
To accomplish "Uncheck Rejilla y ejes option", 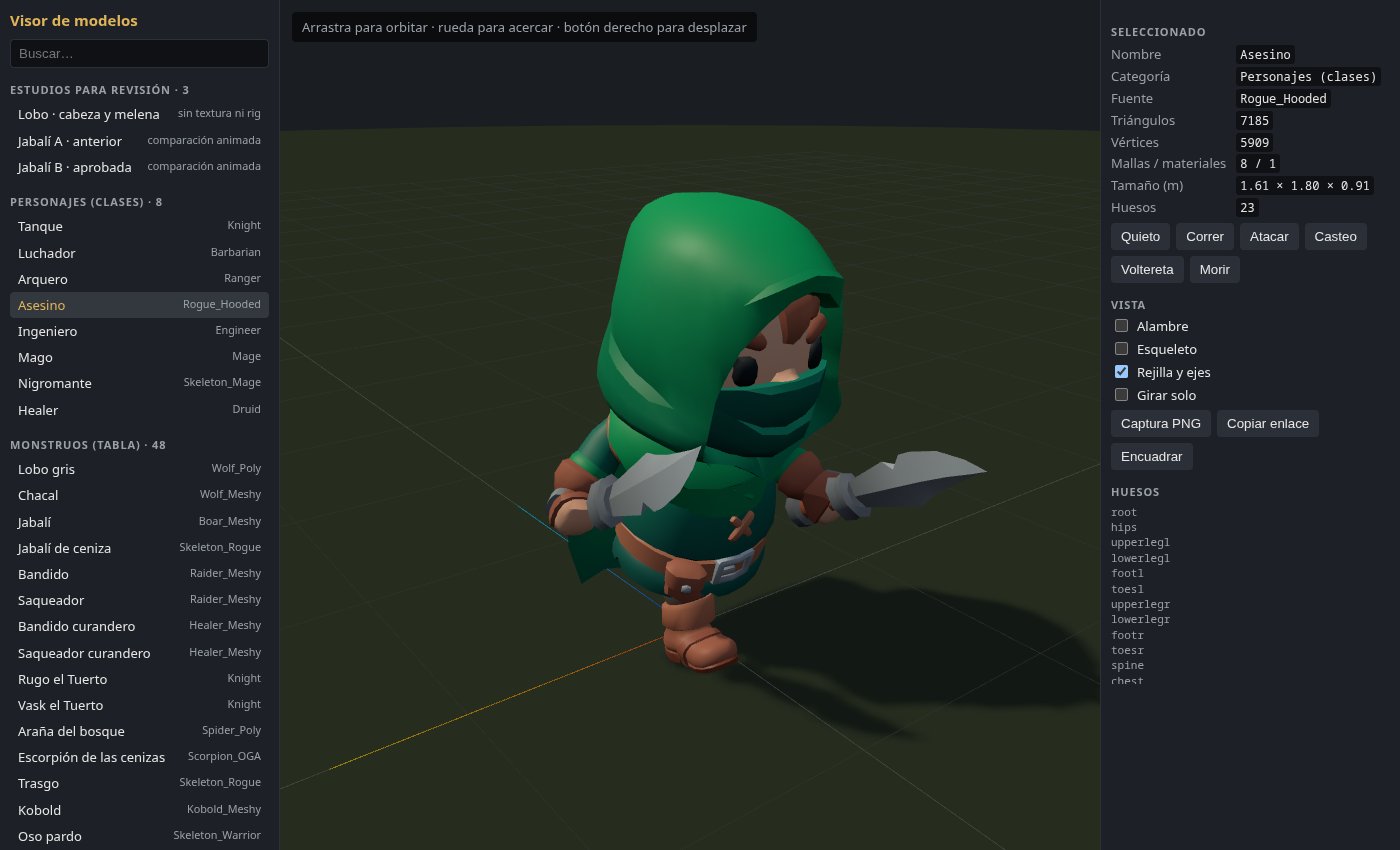I will (x=1122, y=372).
